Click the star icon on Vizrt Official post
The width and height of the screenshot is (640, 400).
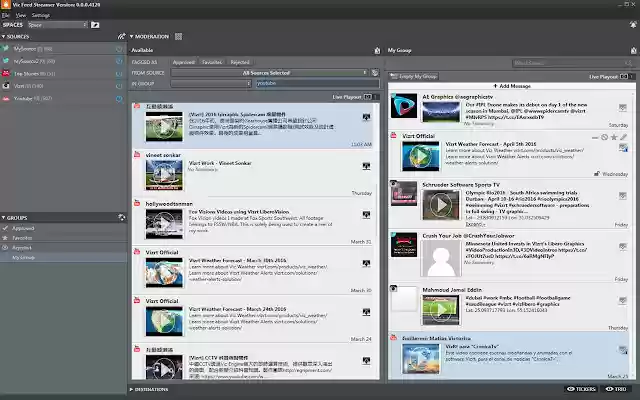(x=613, y=136)
